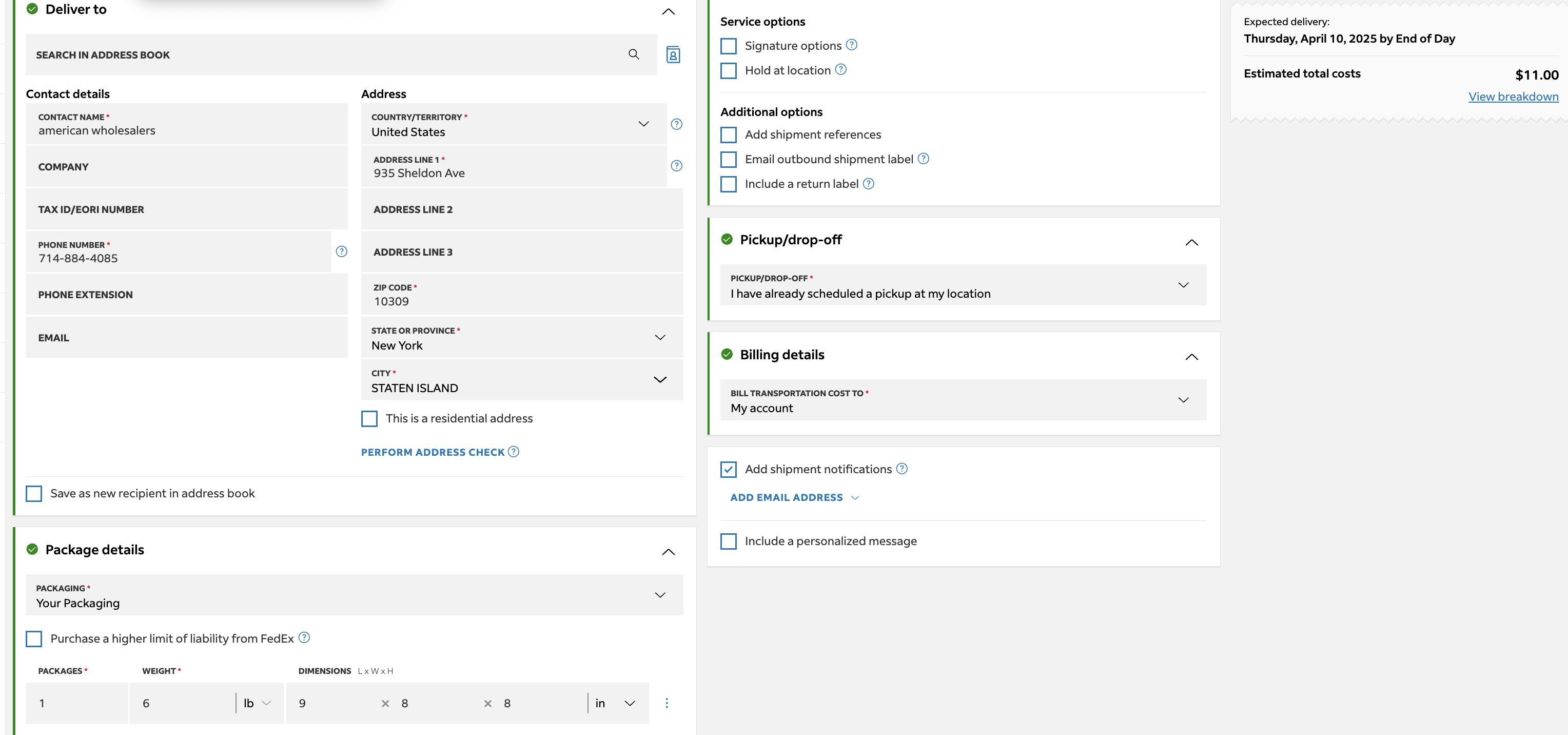This screenshot has width=1568, height=735.
Task: Click Perform Address Check link
Action: click(433, 453)
